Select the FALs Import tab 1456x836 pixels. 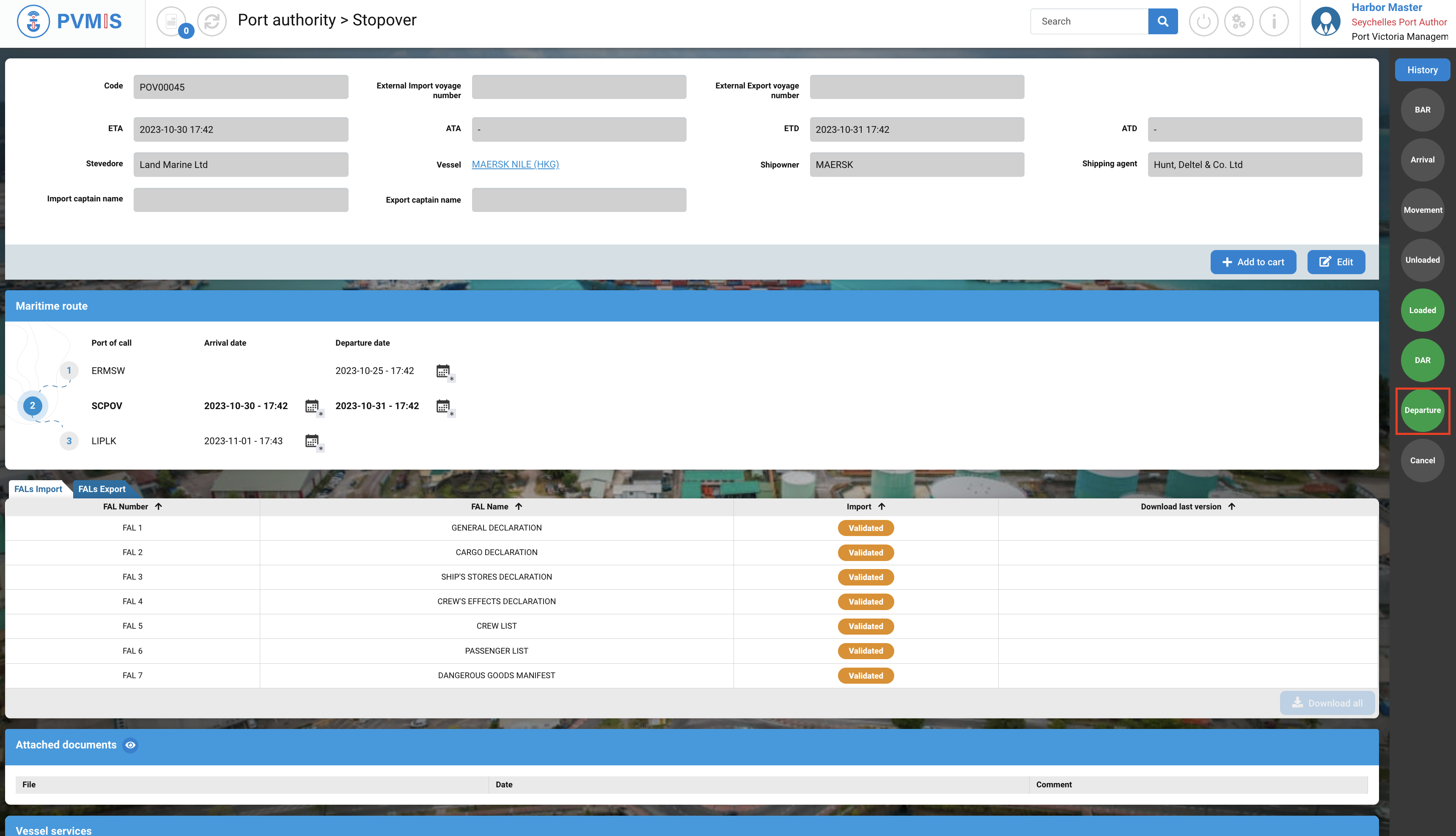point(38,489)
